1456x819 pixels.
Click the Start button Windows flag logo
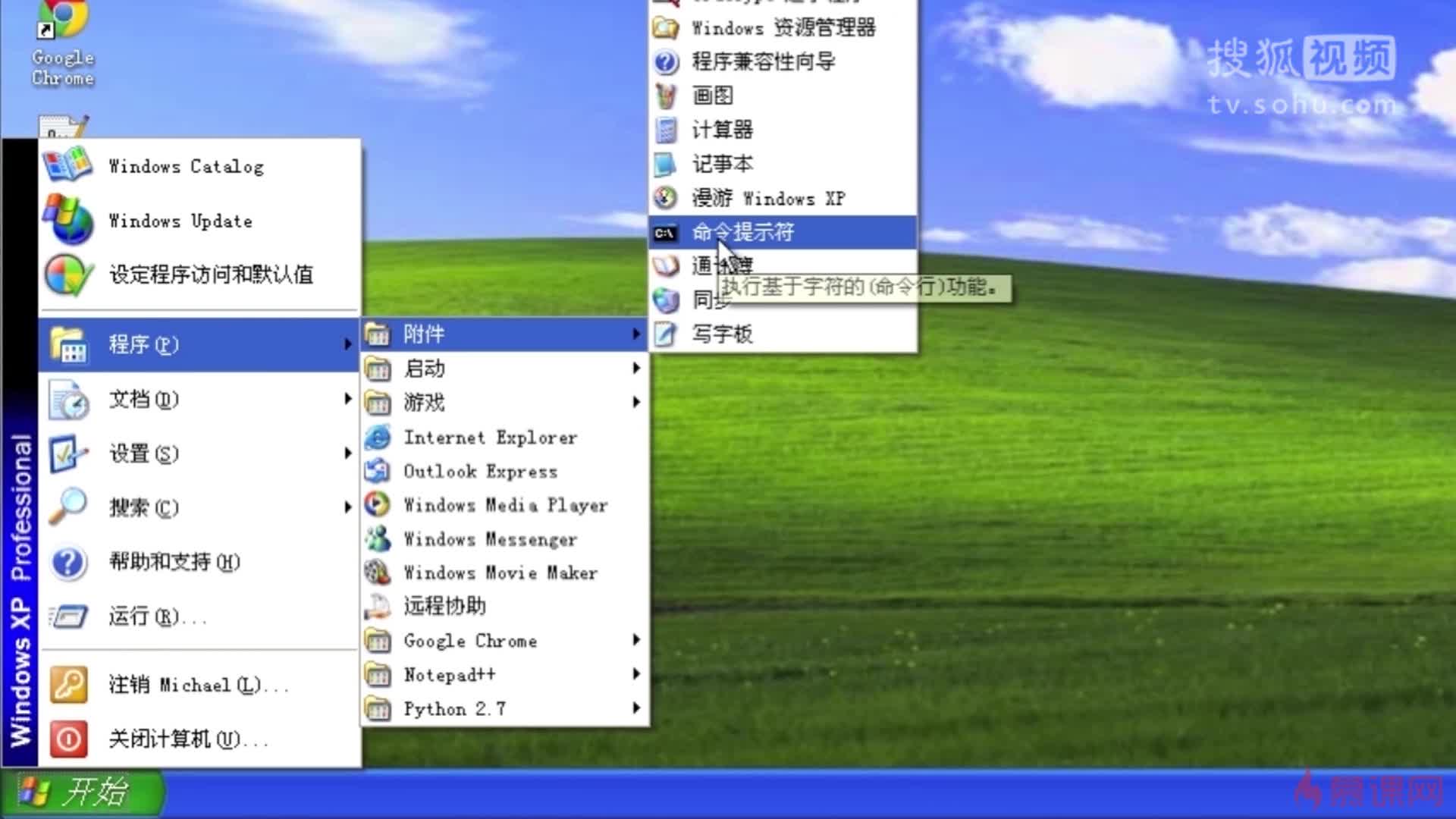[33, 792]
